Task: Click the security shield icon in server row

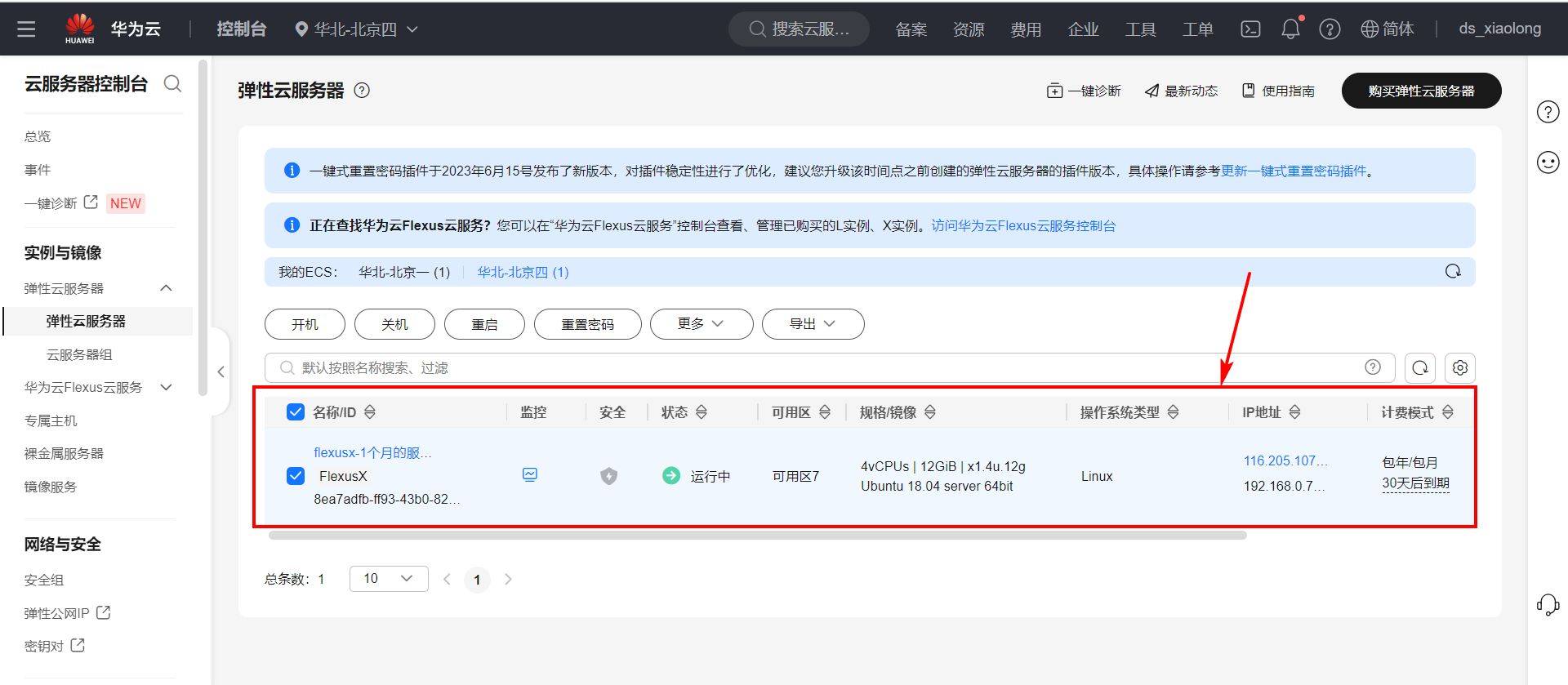Action: coord(608,476)
